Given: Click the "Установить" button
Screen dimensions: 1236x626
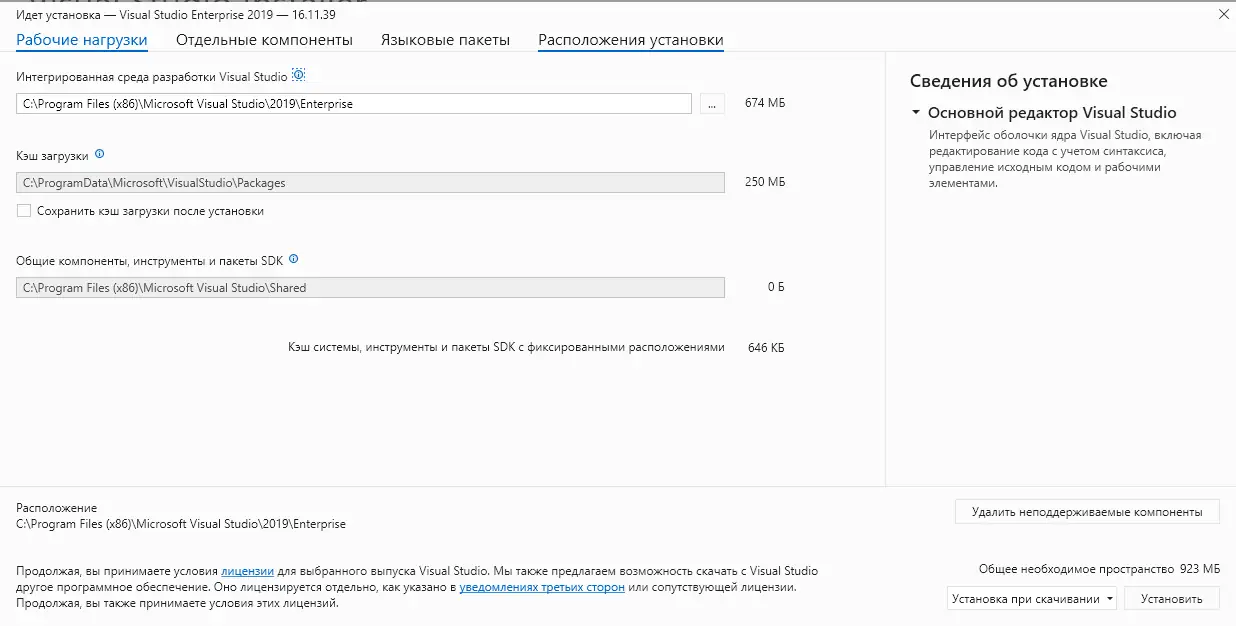Looking at the screenshot, I should (1172, 598).
